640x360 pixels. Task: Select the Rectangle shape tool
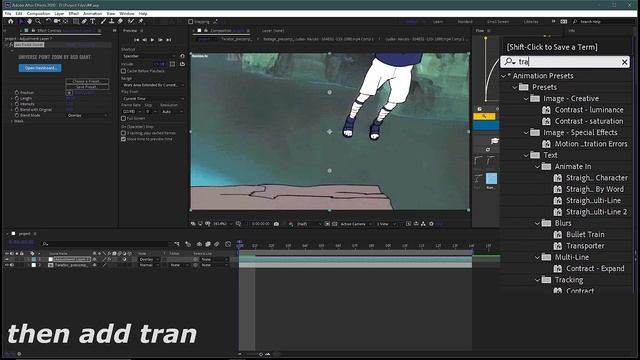(76, 22)
